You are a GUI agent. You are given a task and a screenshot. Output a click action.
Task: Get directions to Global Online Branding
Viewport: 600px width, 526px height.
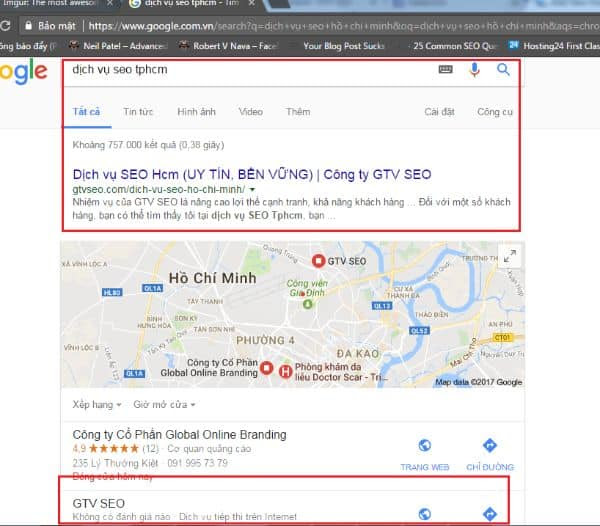(490, 445)
